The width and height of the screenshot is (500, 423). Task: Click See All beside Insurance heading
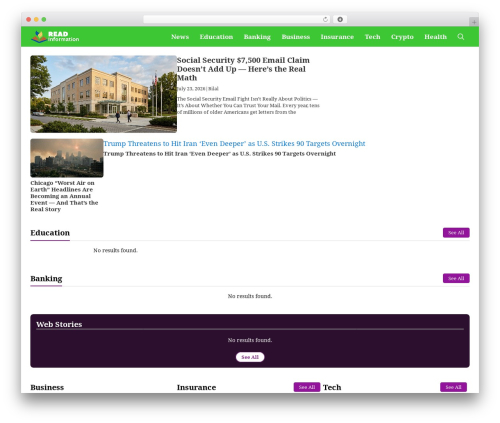tap(307, 387)
